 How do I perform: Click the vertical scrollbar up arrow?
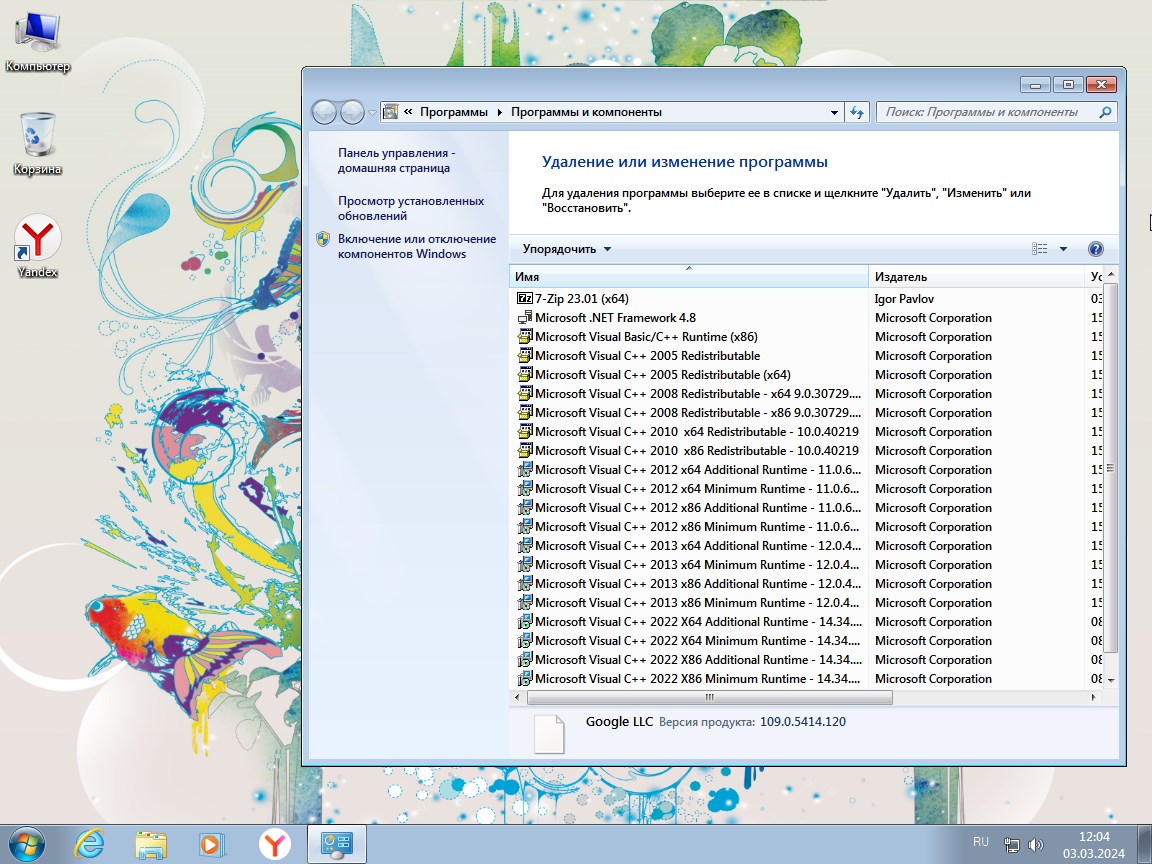click(1111, 275)
